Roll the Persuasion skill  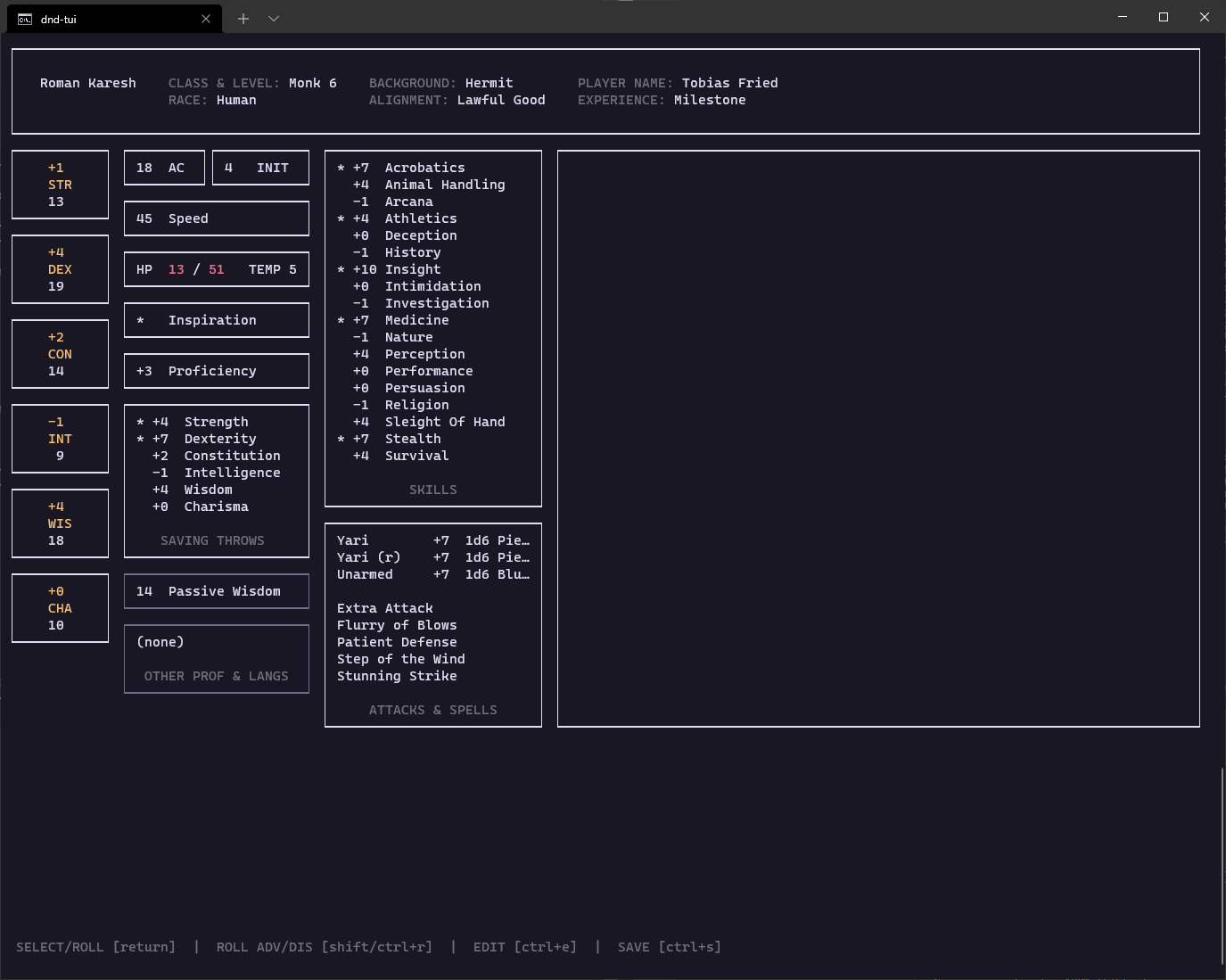[432, 388]
